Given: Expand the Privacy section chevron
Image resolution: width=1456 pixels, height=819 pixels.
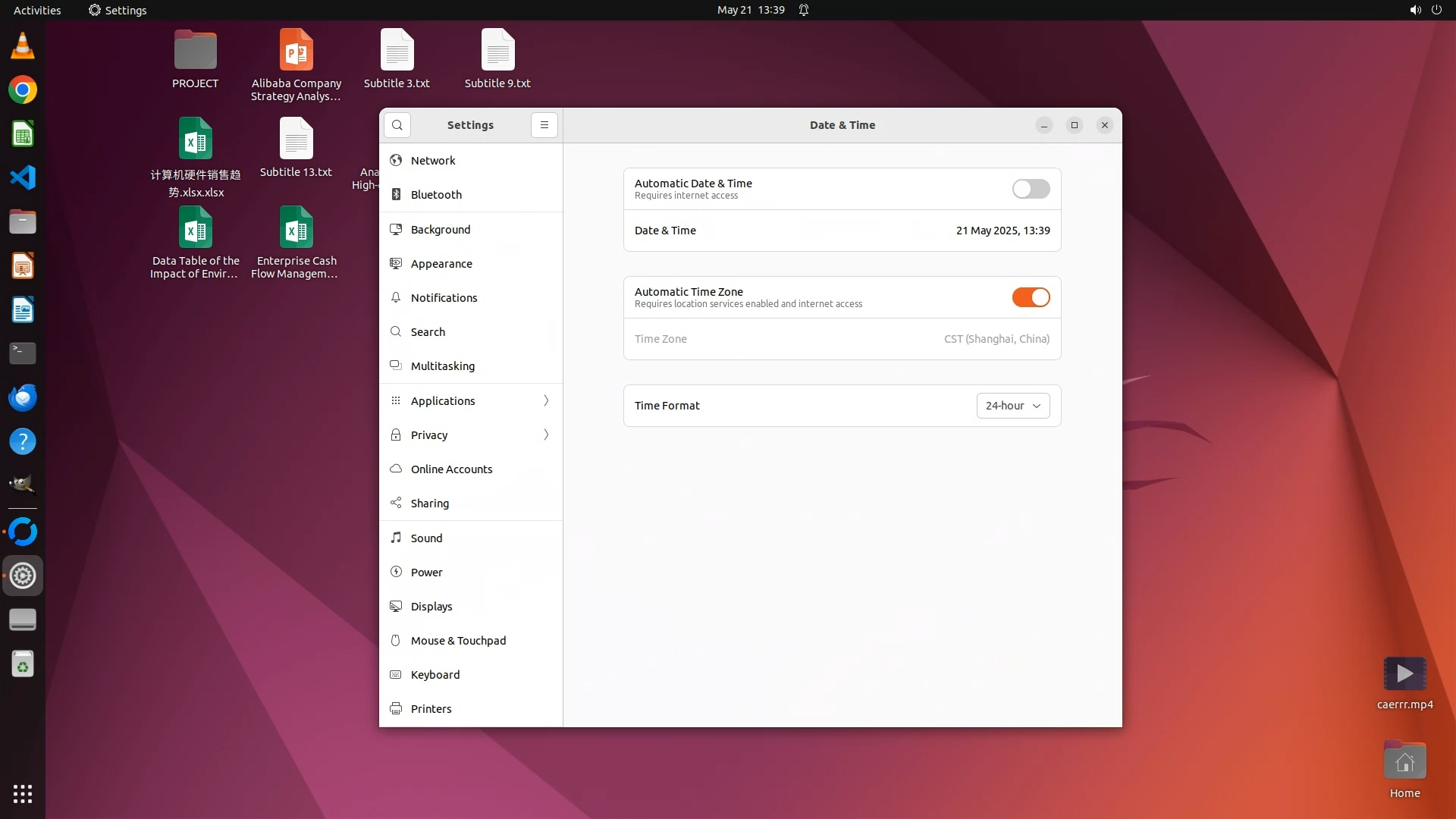Looking at the screenshot, I should 546,435.
